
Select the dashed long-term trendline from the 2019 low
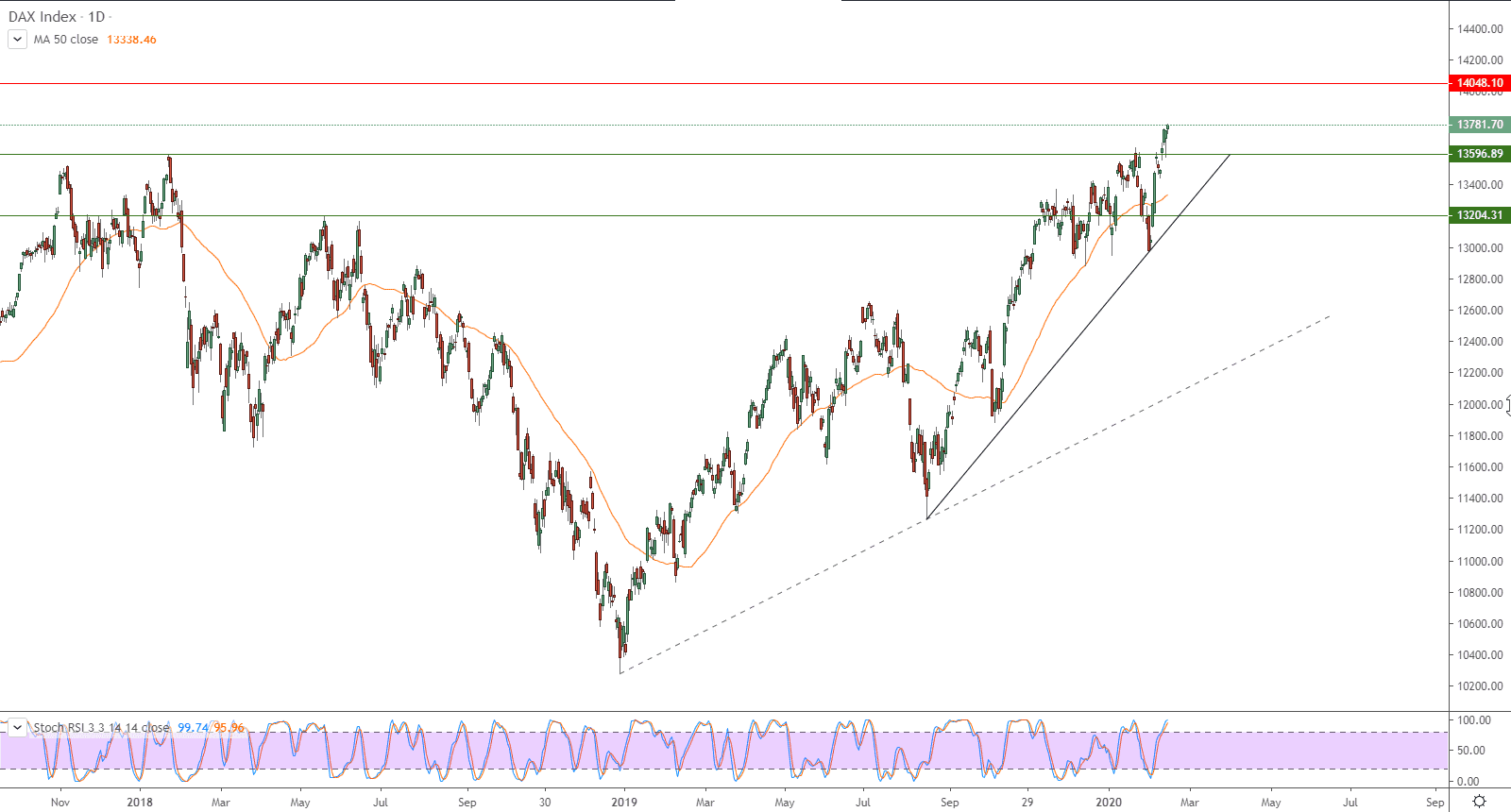pyautogui.click(x=975, y=495)
